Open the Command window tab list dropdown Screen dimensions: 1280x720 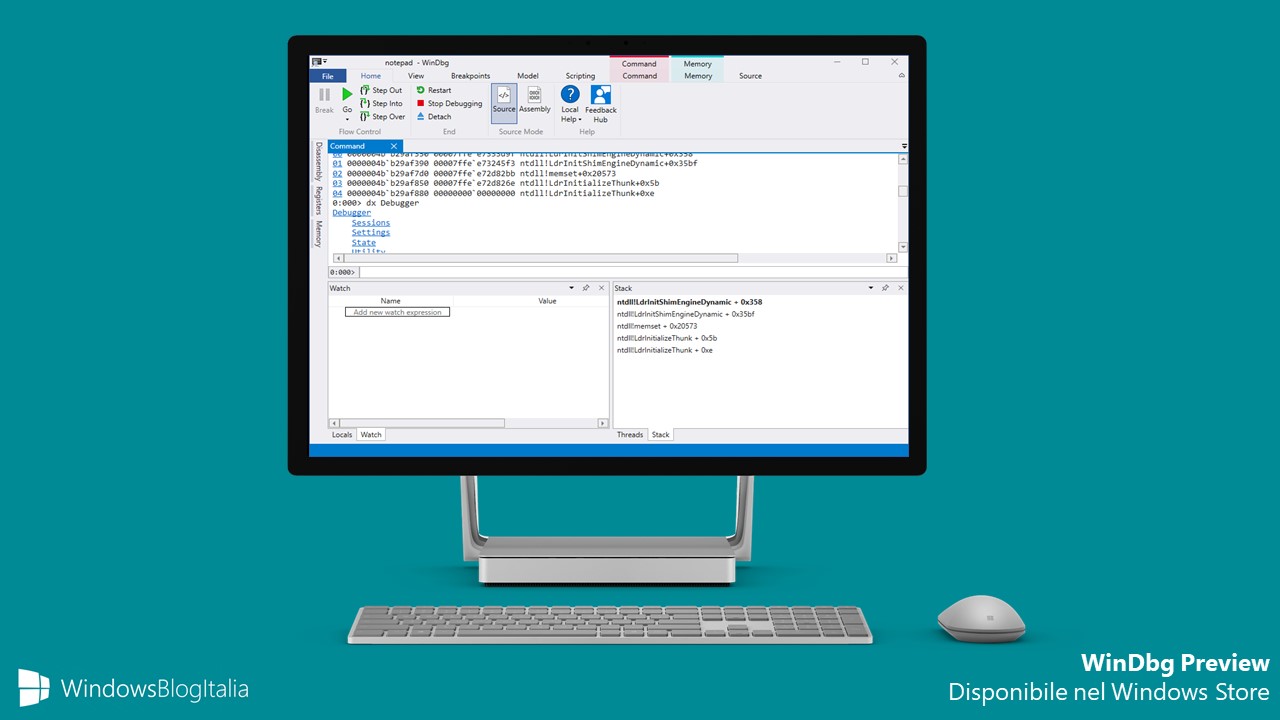904,146
